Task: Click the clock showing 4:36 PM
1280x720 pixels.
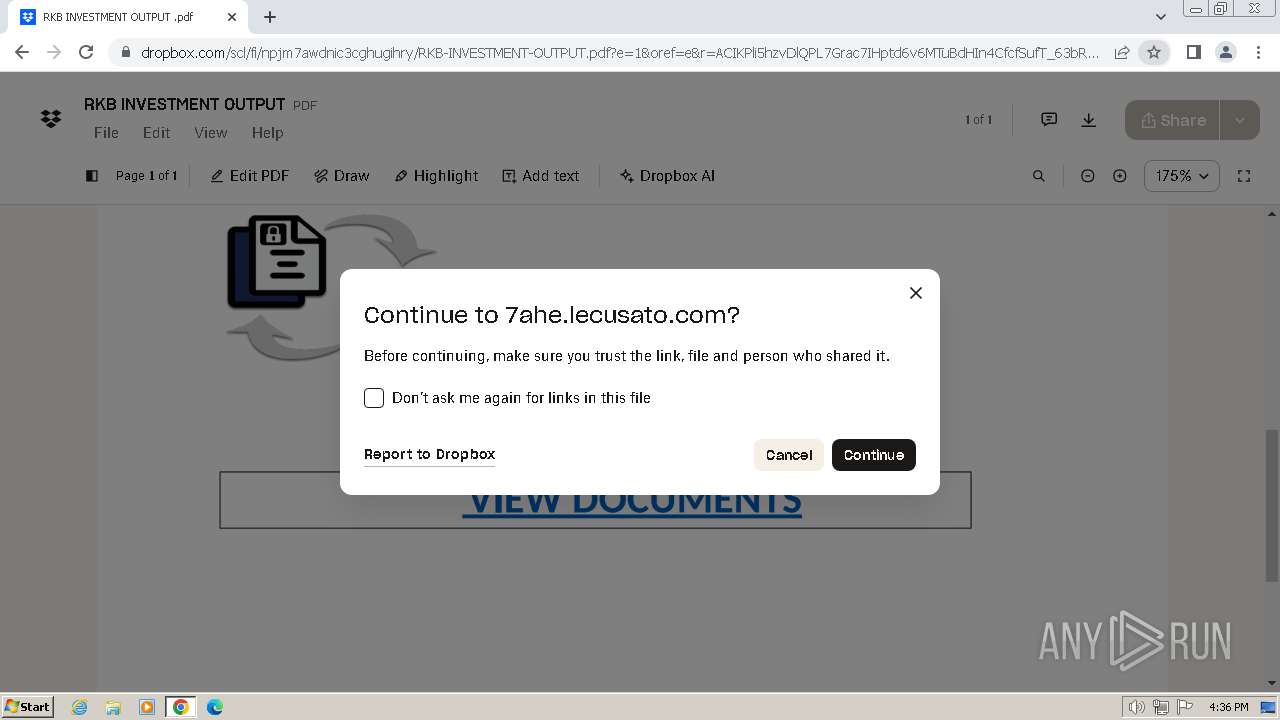Action: click(1228, 707)
